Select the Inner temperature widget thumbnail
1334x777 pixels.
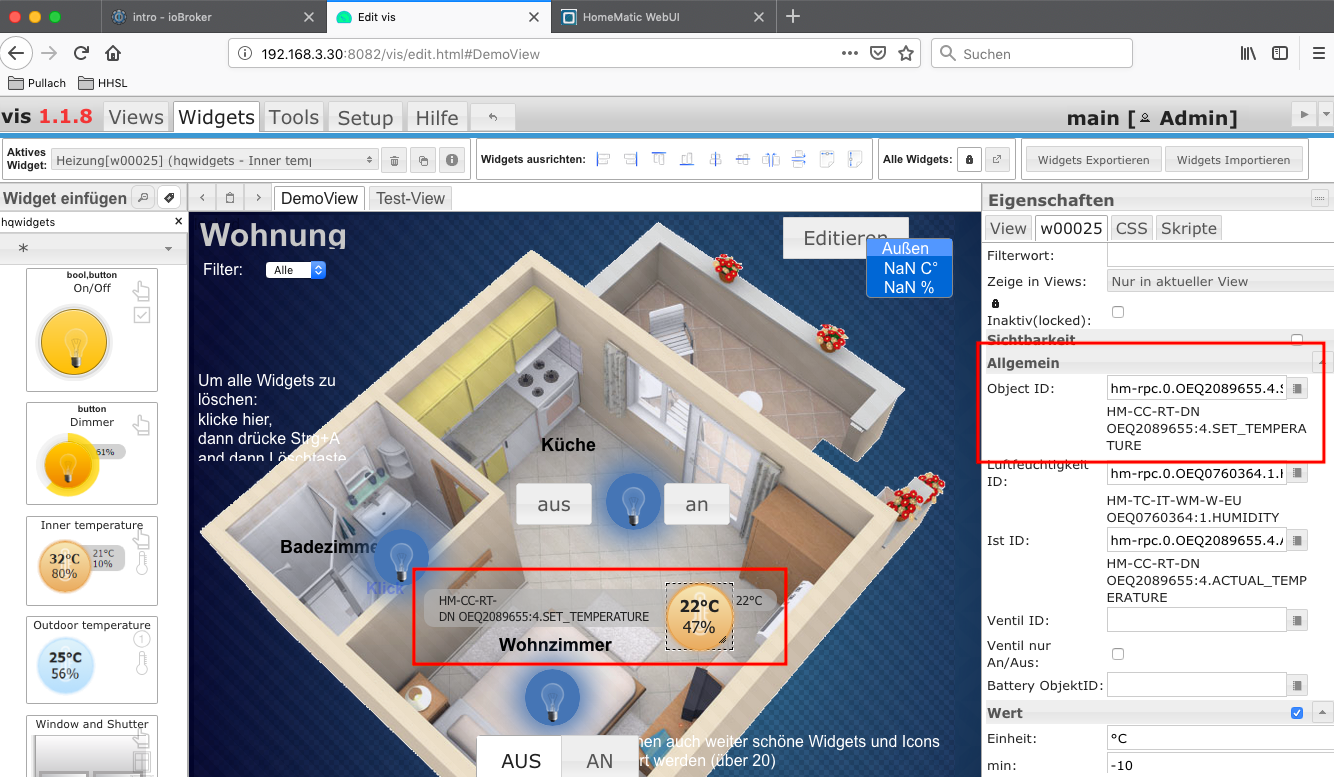click(92, 561)
